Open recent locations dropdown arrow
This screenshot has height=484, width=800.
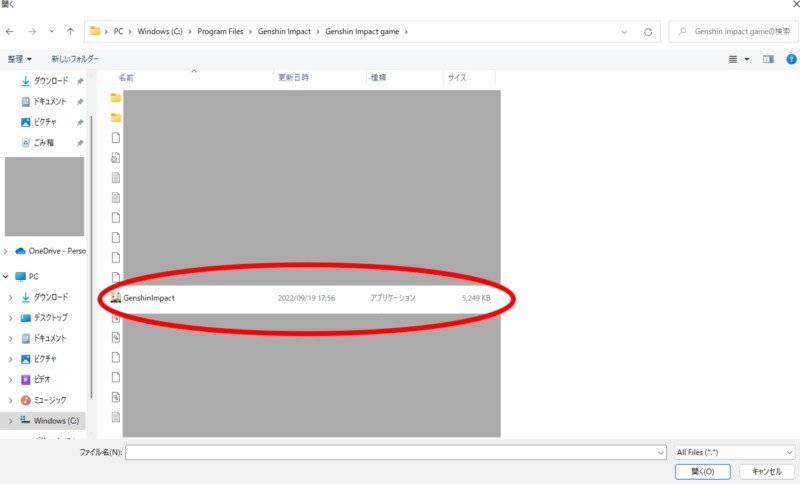click(52, 32)
